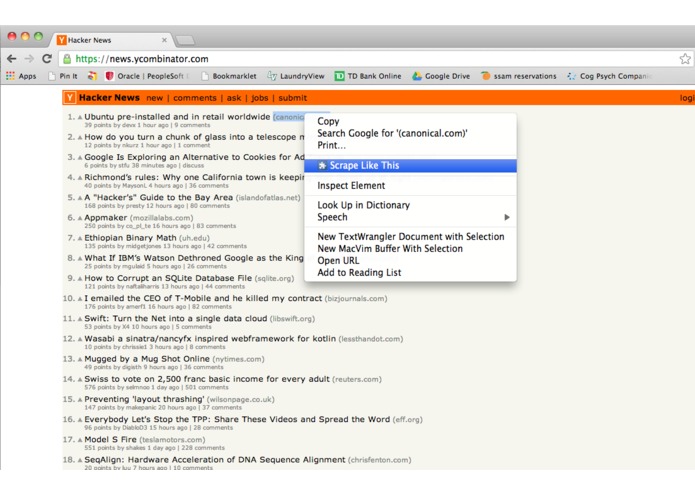The width and height of the screenshot is (695, 494).
Task: Open '501 comments' on Swiss story
Action: [x=207, y=387]
